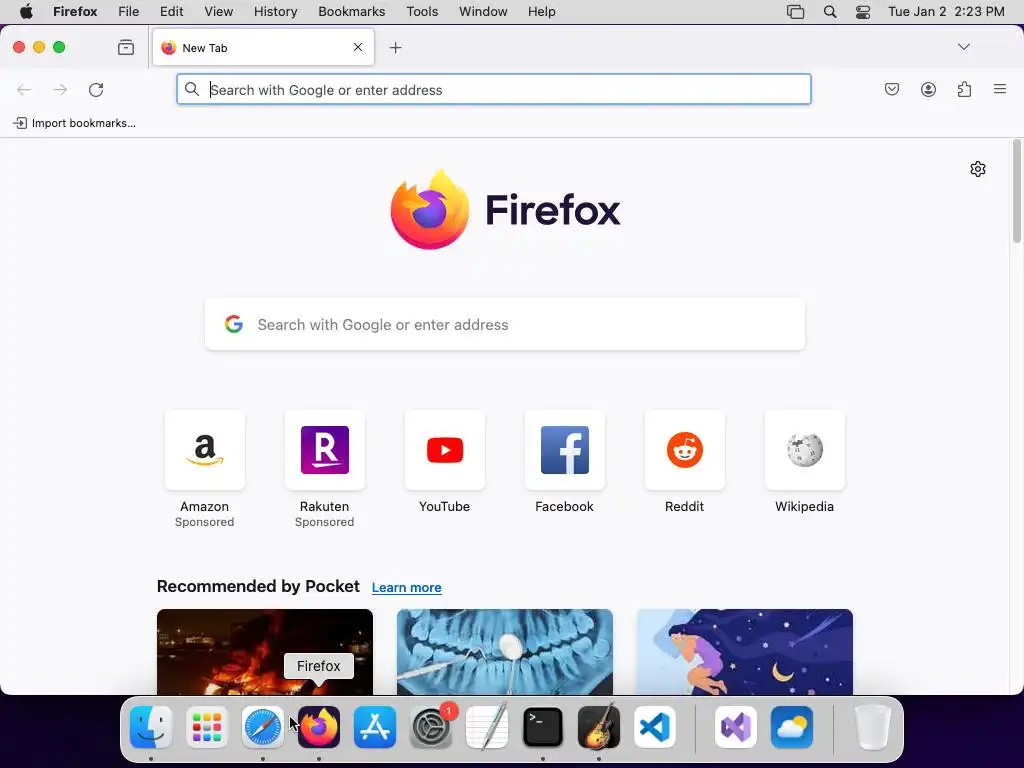Image resolution: width=1024 pixels, height=768 pixels.
Task: Open System Settings from the Dock
Action: (x=431, y=727)
